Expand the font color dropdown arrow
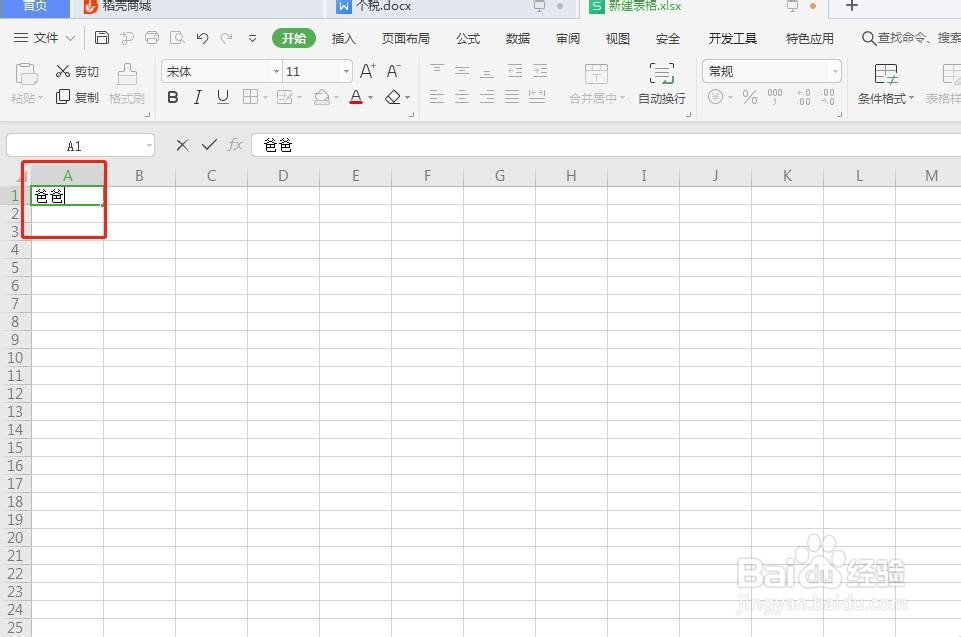The width and height of the screenshot is (961, 637). [370, 97]
